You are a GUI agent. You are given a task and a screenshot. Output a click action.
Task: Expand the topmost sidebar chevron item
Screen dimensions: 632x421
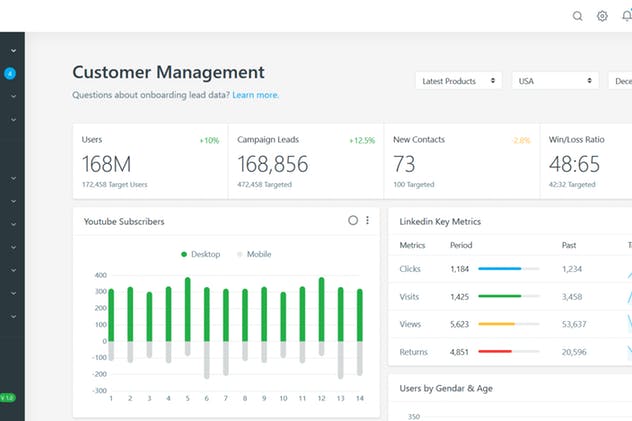pos(13,49)
